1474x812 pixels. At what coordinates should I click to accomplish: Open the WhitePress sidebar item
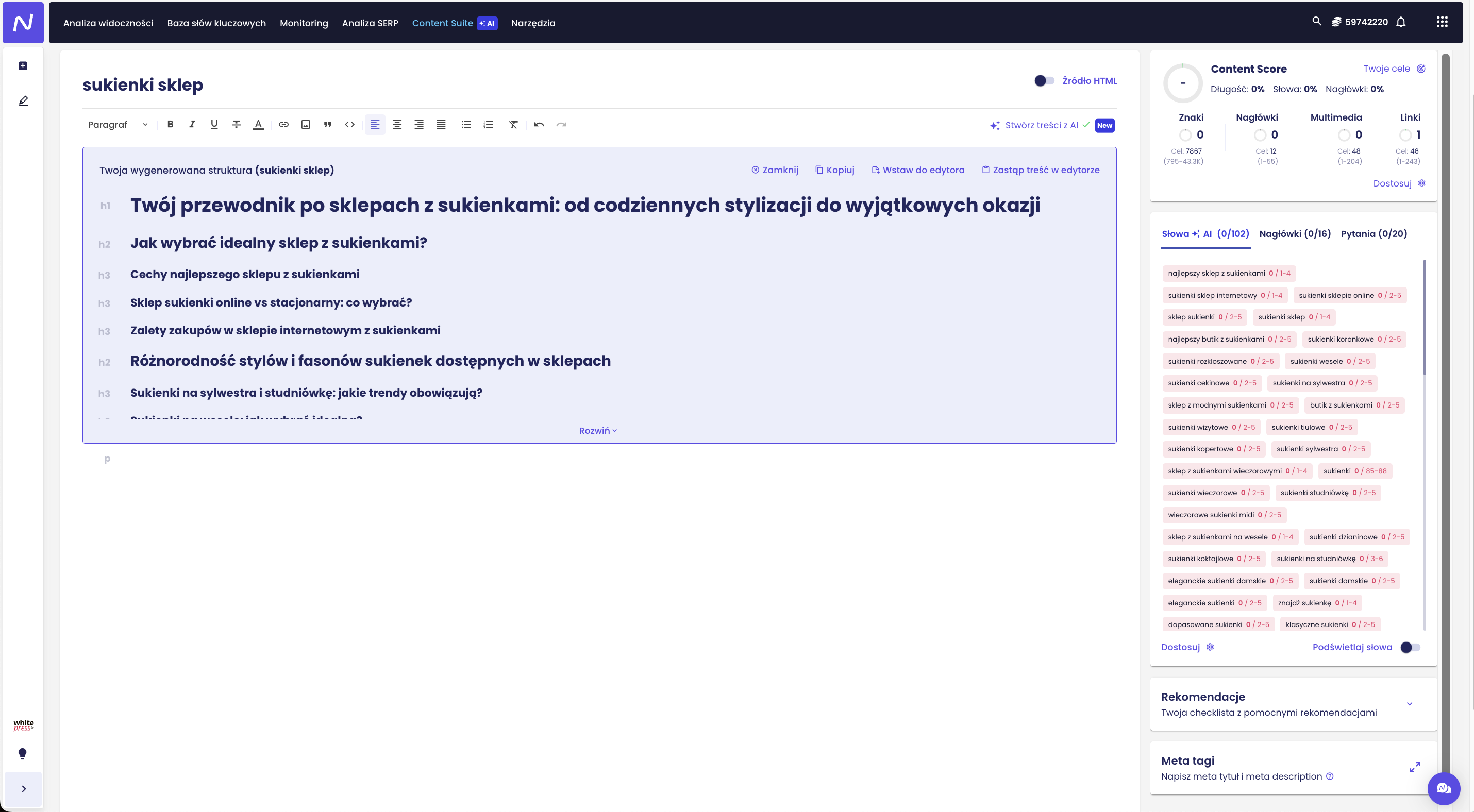(24, 725)
